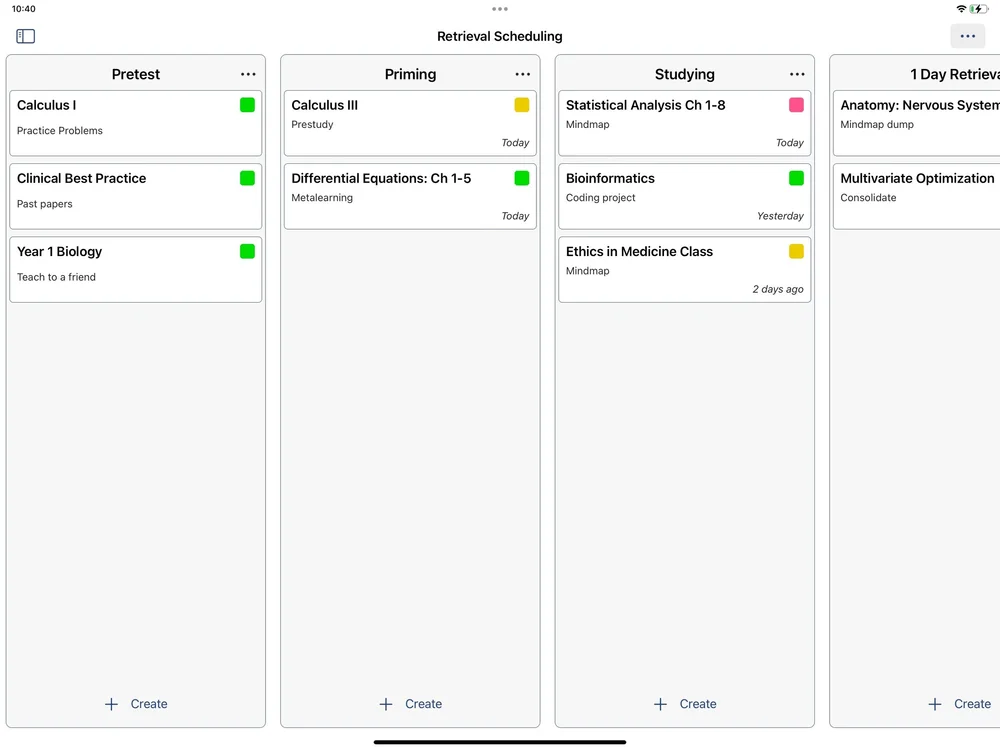Click pink tag on Statistical Analysis card
Viewport: 1000px width, 750px height.
click(796, 105)
